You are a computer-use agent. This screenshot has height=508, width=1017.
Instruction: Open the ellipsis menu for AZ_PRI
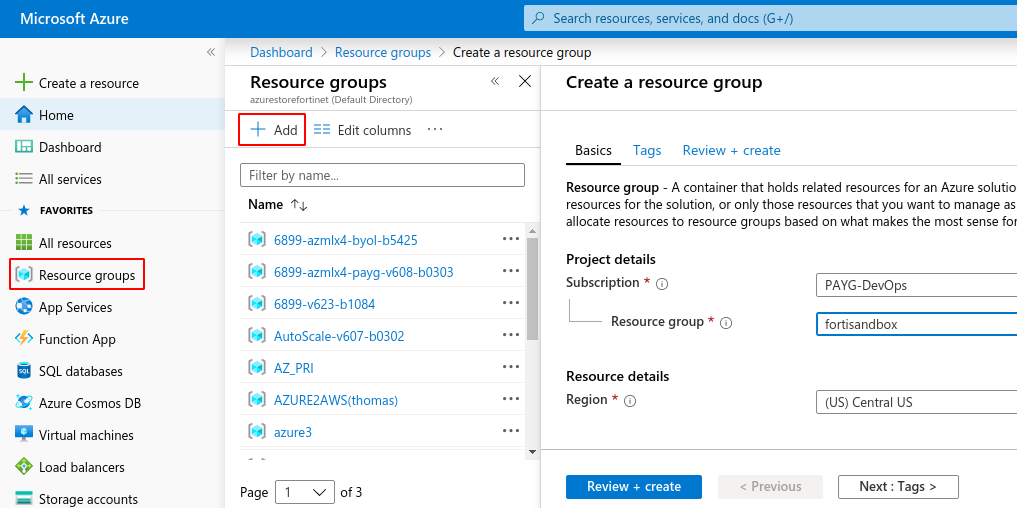511,367
